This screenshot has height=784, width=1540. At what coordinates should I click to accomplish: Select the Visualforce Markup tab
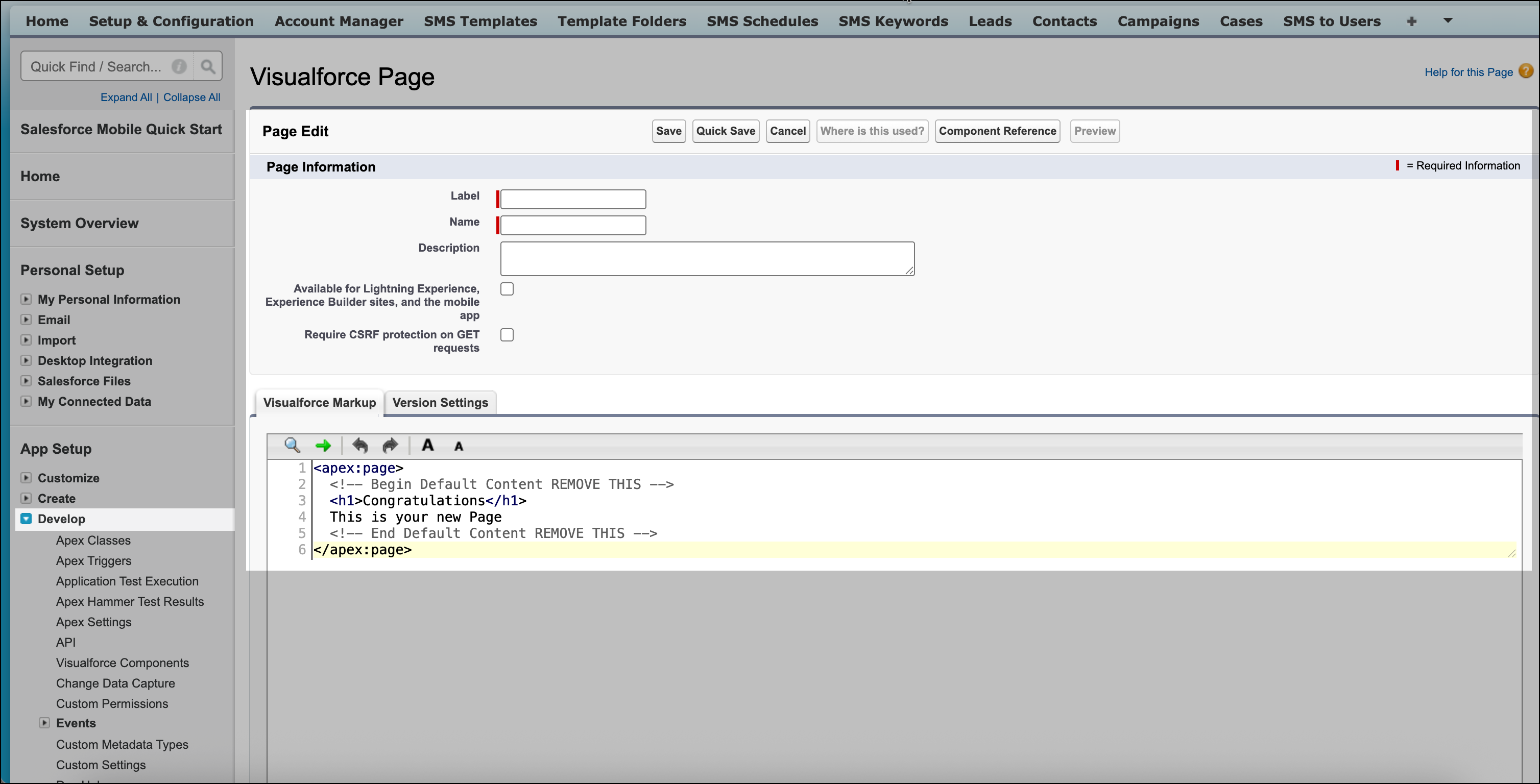[x=319, y=403]
